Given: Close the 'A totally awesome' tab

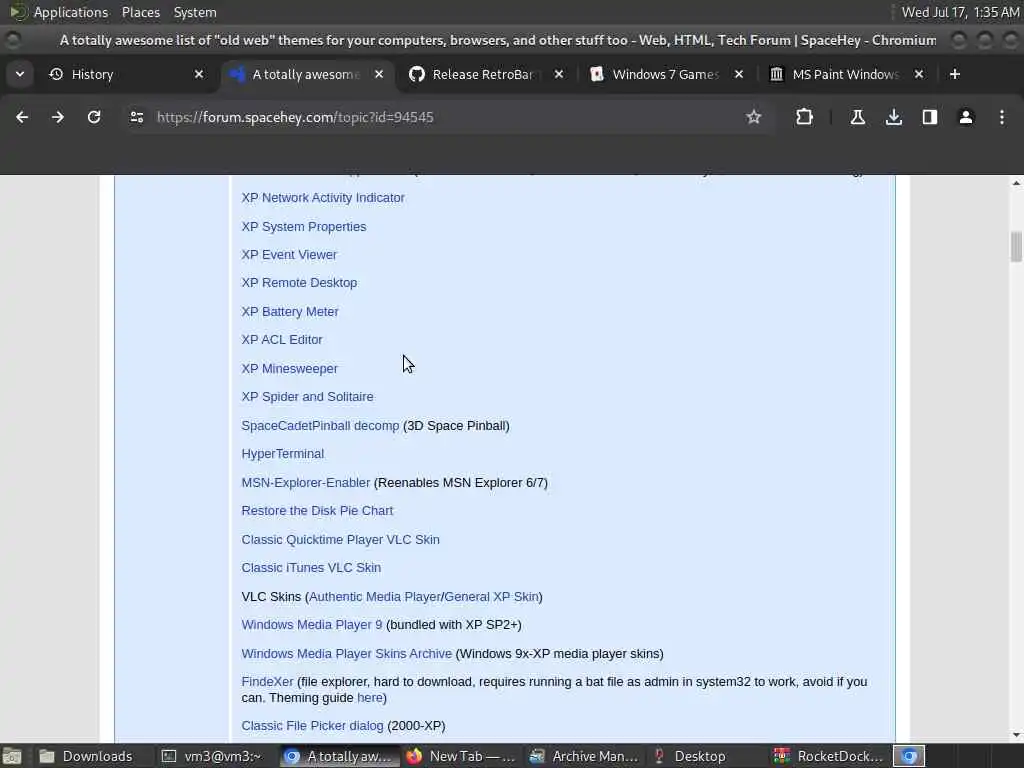Looking at the screenshot, I should click(379, 74).
